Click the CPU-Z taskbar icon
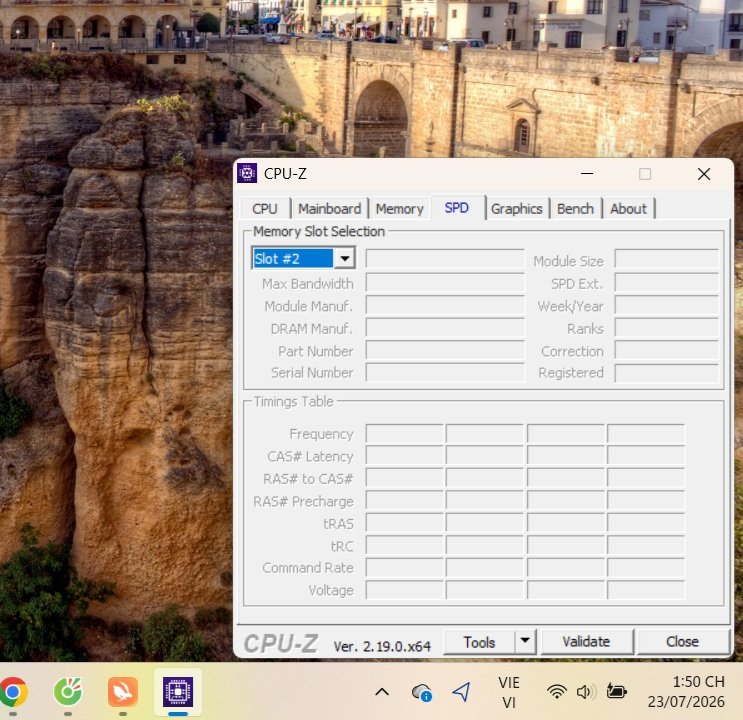743x720 pixels. pyautogui.click(x=178, y=692)
